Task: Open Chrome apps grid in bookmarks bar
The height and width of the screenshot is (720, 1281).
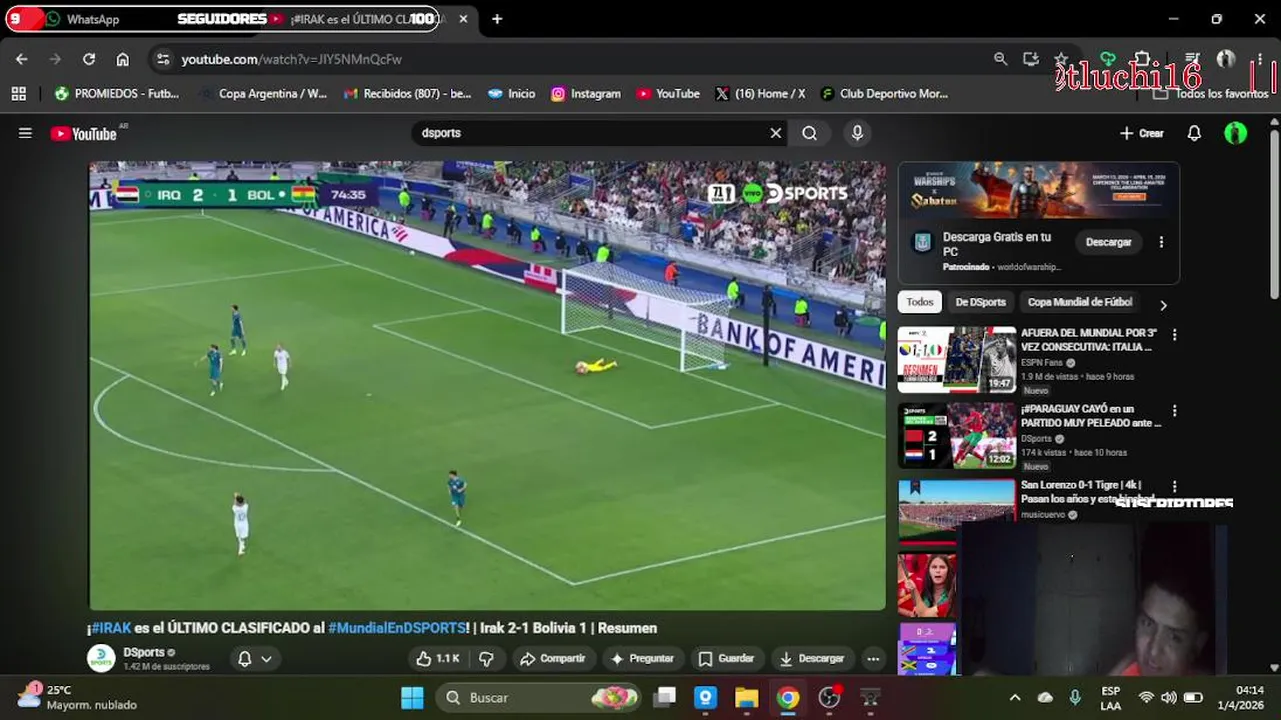Action: tap(18, 93)
